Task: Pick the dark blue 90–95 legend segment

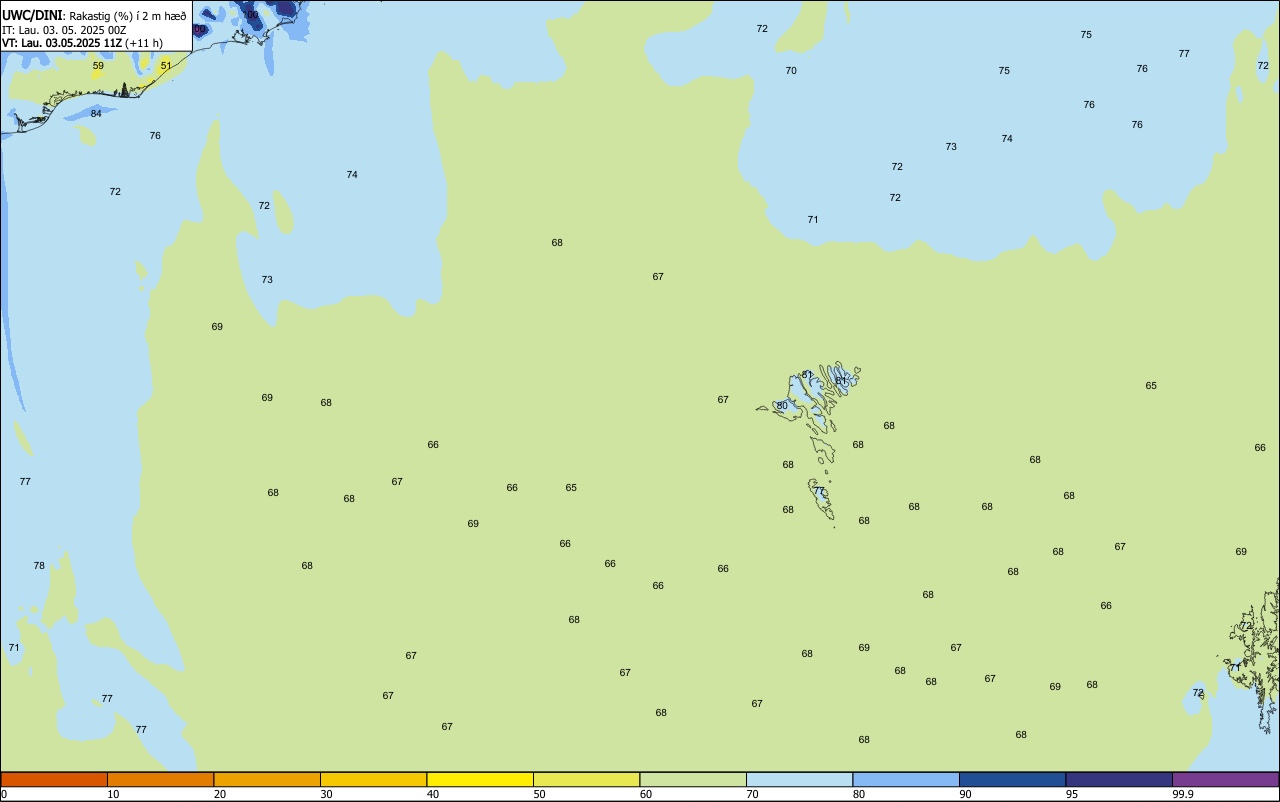Action: pos(1012,779)
